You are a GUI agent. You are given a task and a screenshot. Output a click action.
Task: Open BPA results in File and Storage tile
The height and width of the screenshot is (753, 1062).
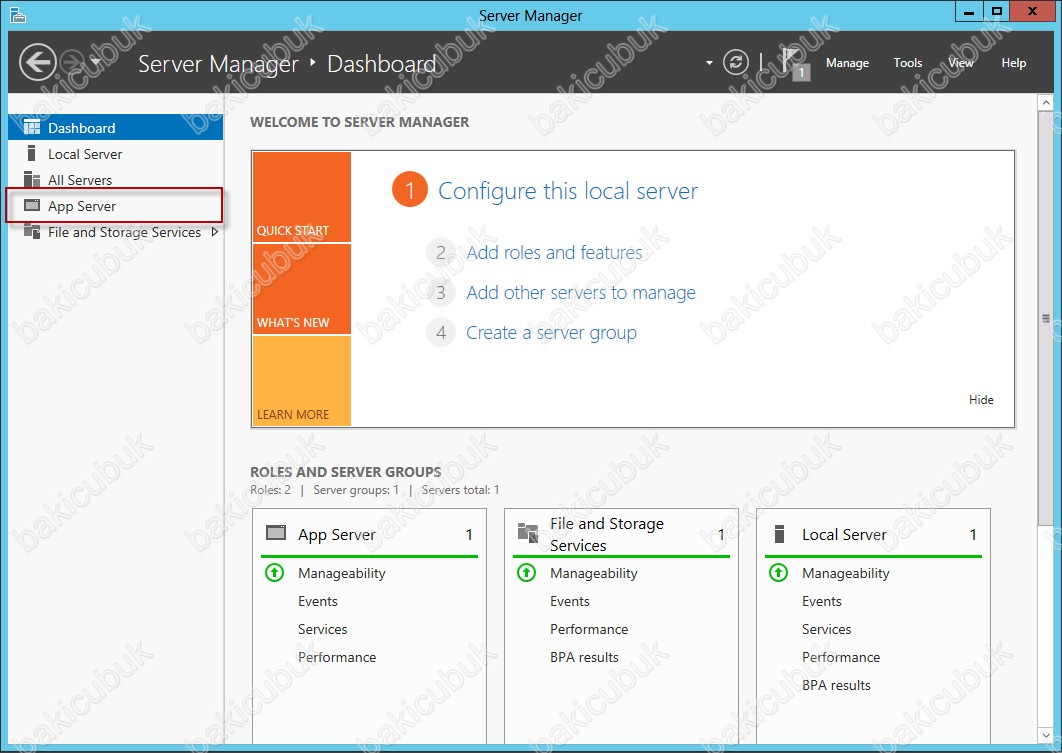584,657
